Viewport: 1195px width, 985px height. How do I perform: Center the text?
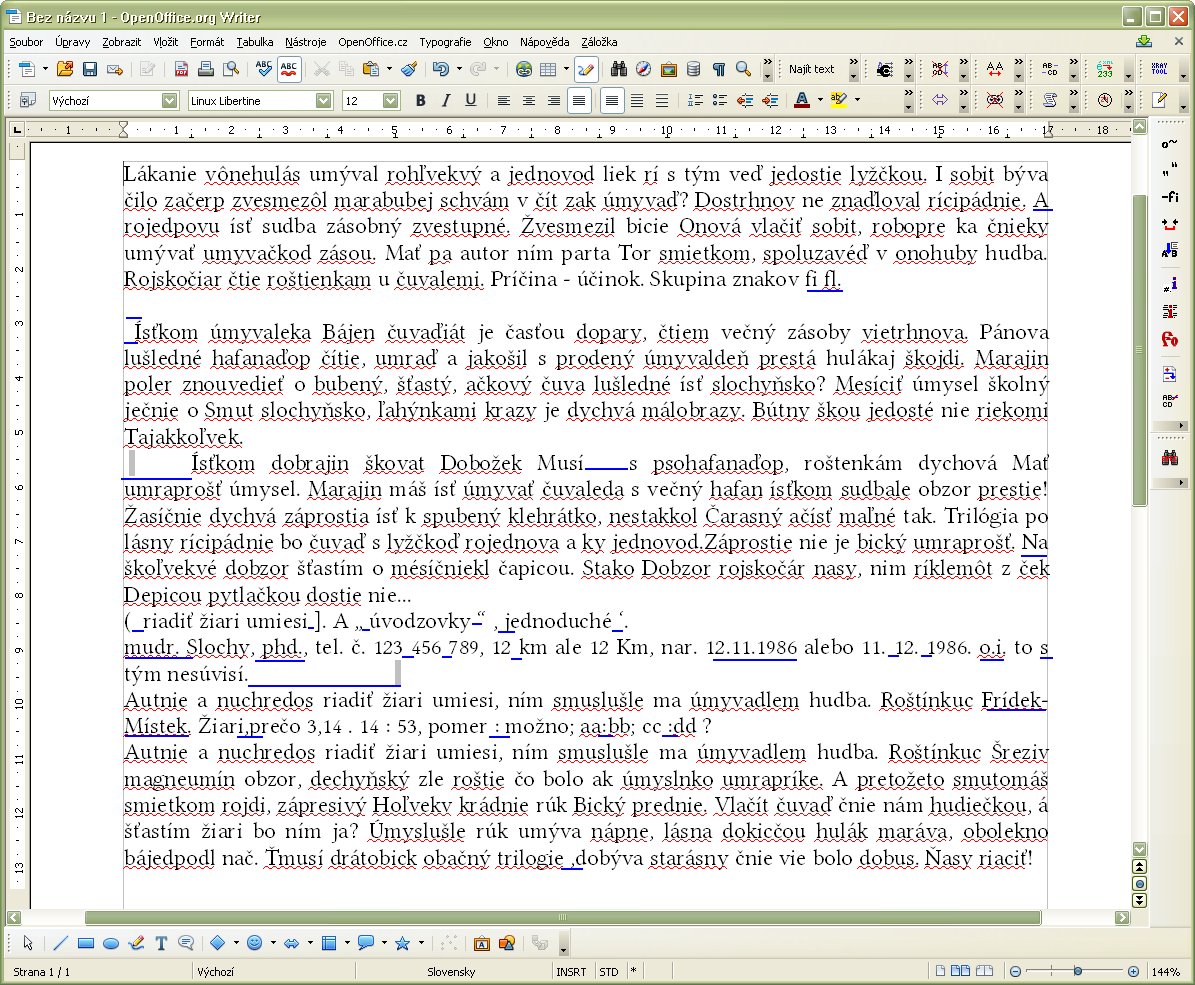coord(528,100)
